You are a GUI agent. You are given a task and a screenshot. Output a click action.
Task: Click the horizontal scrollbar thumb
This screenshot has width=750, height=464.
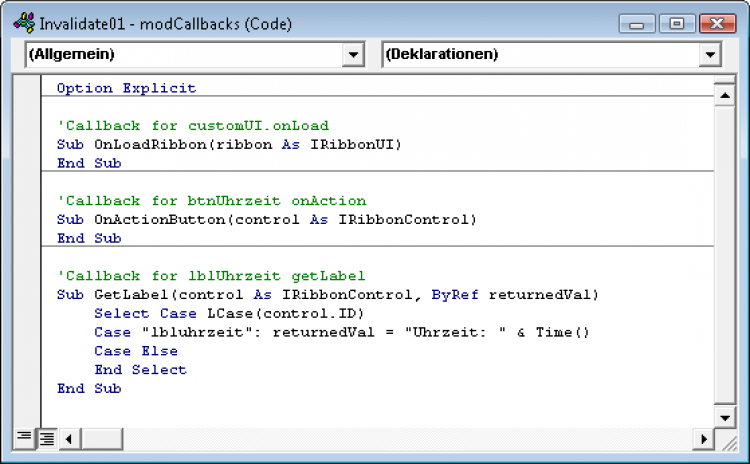[x=98, y=438]
